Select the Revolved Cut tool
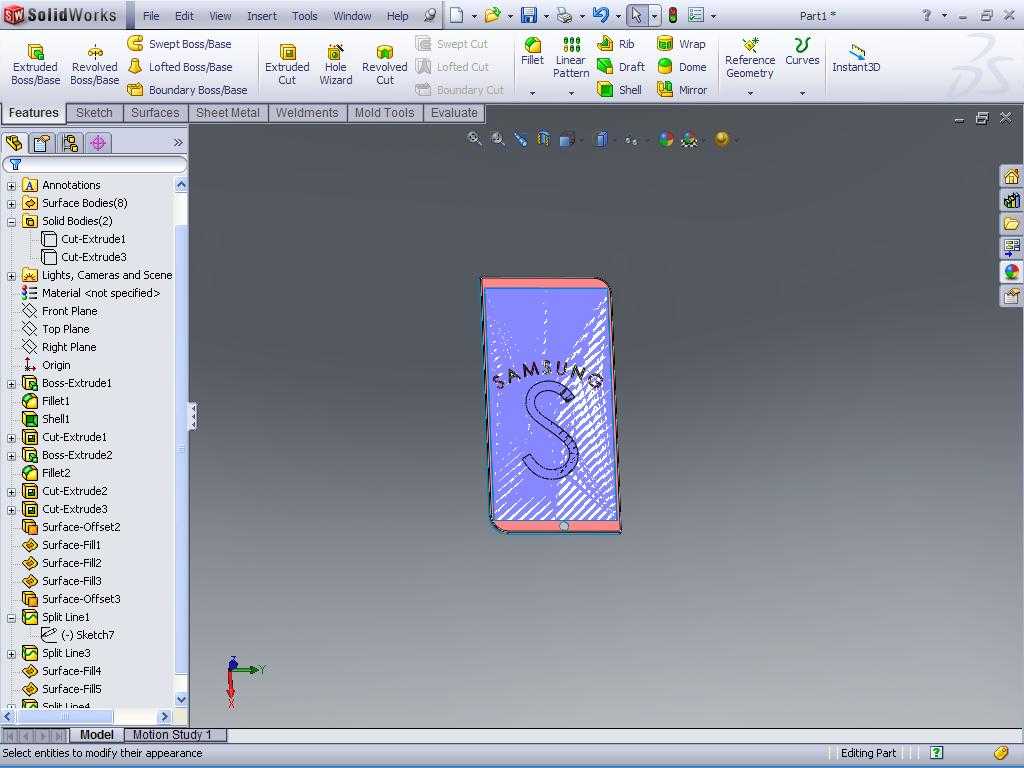The height and width of the screenshot is (768, 1024). pyautogui.click(x=385, y=63)
